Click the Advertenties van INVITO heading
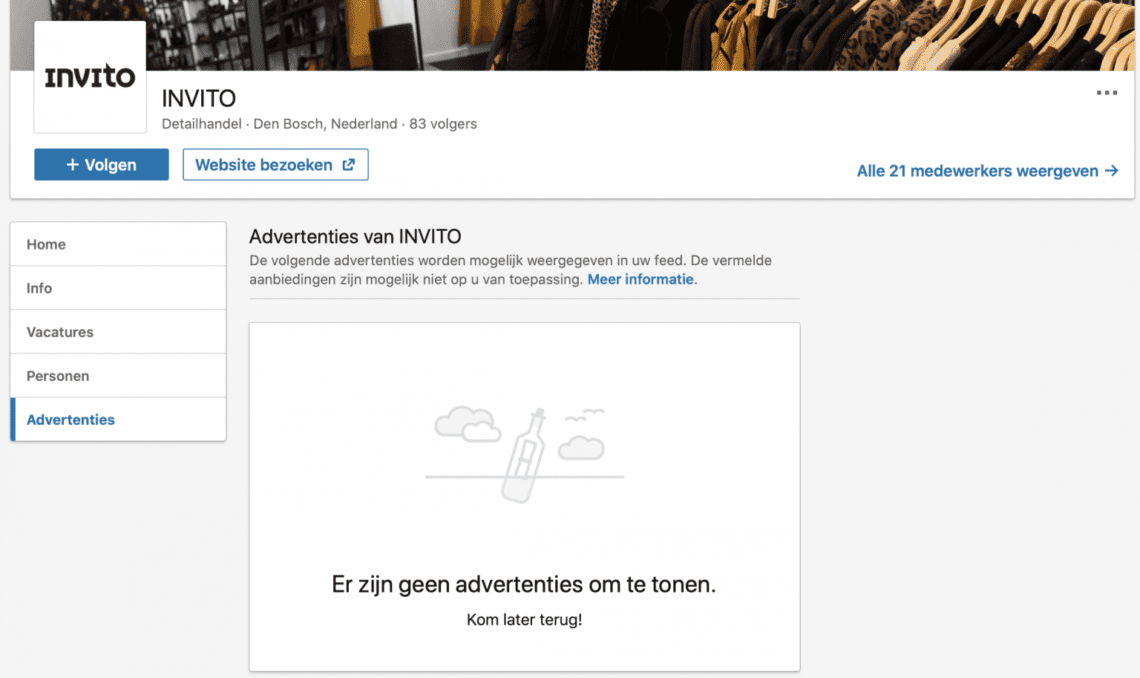Screen dimensions: 1140x678 coord(355,236)
